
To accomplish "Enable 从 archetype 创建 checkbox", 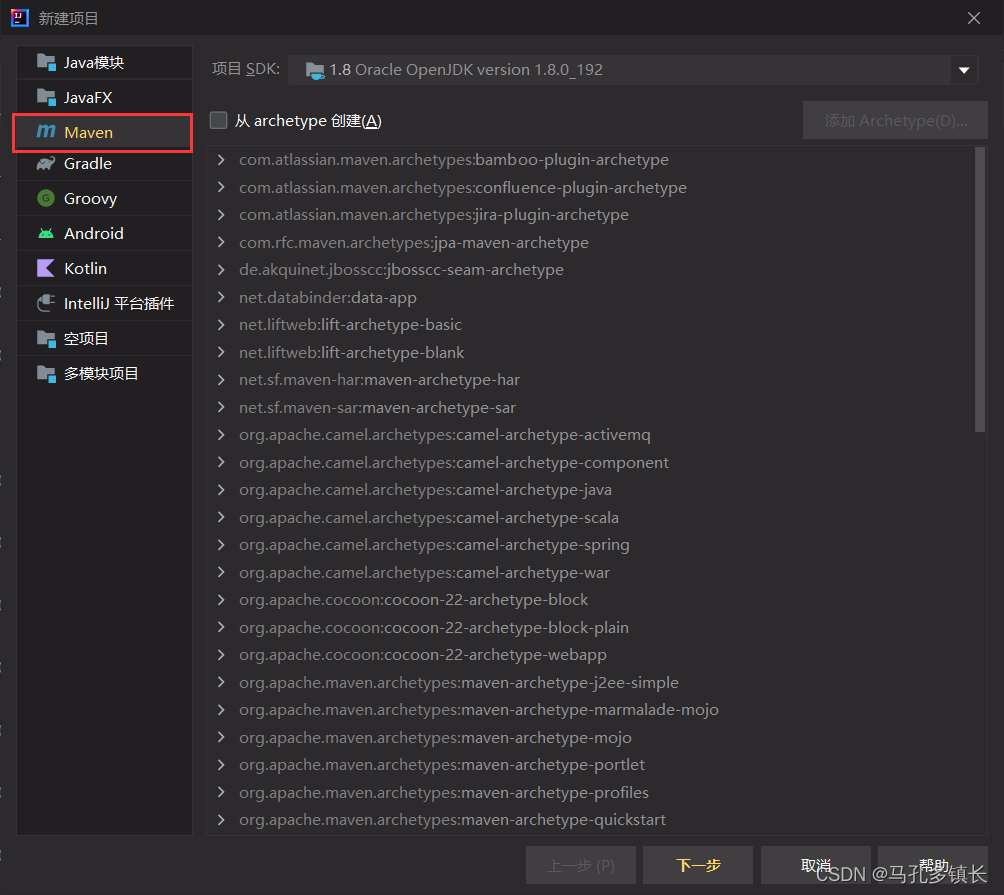I will coord(218,120).
